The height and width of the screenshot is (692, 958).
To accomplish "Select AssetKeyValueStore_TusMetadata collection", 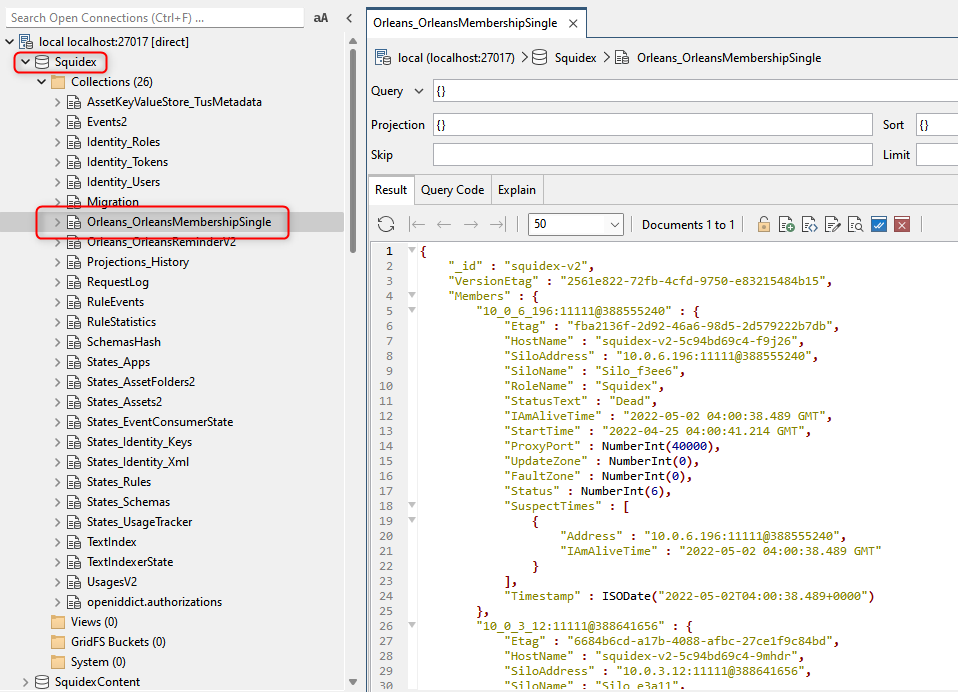I will 174,102.
